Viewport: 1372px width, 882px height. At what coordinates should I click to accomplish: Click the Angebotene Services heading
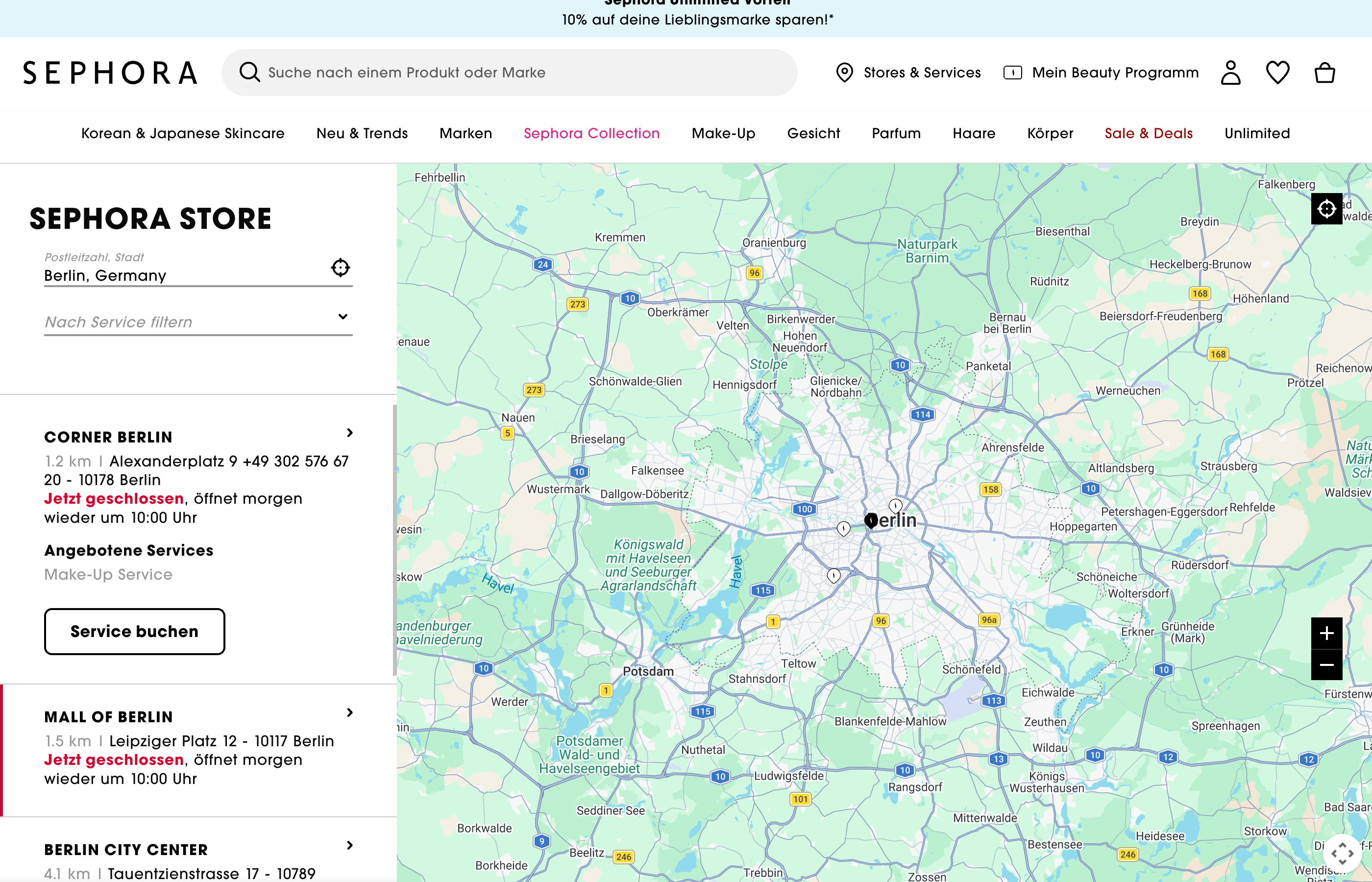(129, 550)
